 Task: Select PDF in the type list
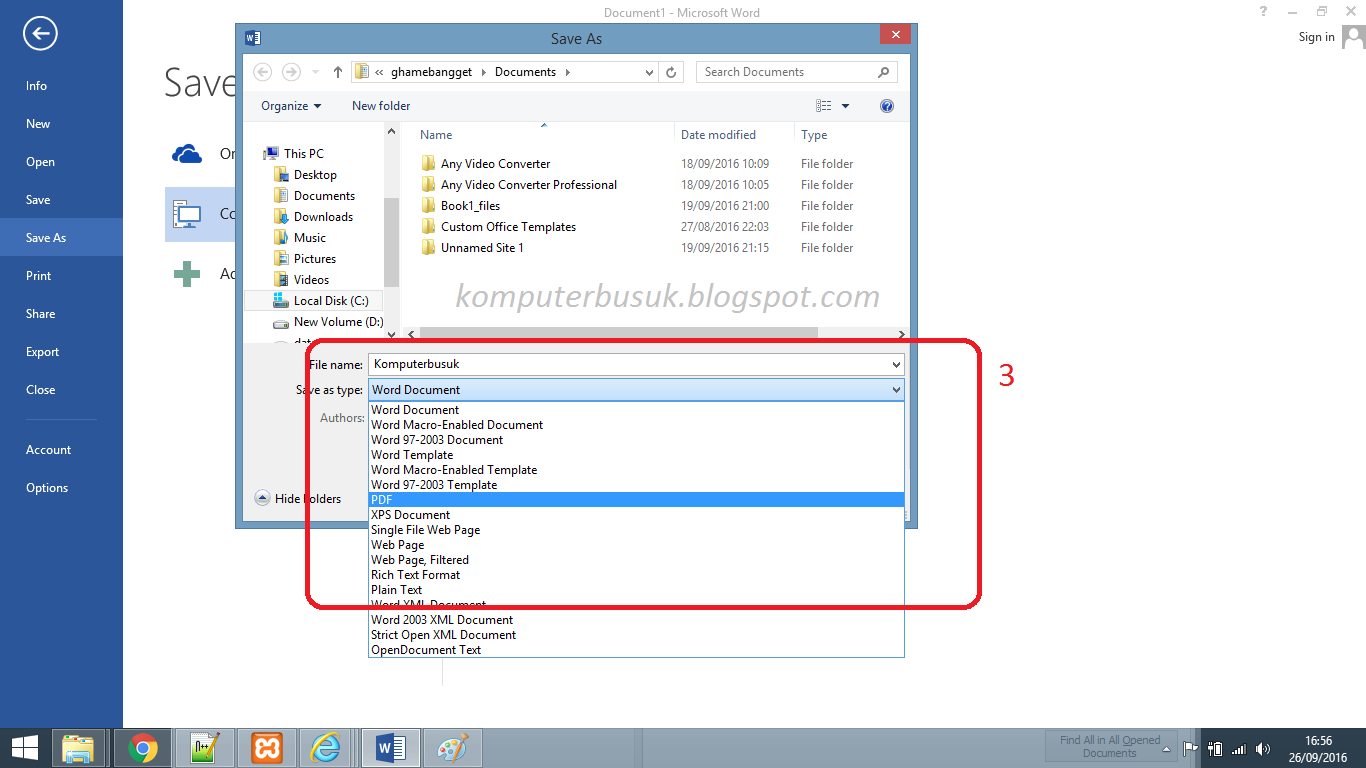click(x=636, y=500)
